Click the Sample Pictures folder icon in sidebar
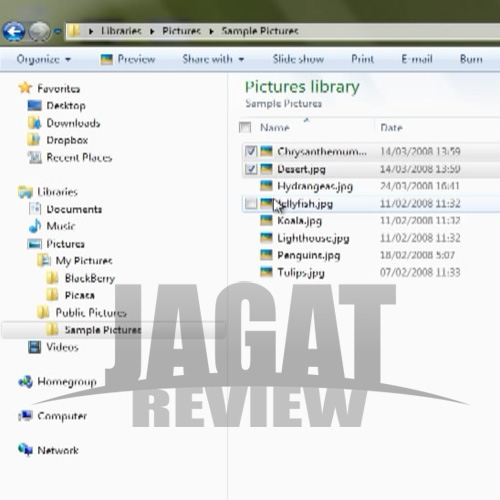 tap(52, 330)
